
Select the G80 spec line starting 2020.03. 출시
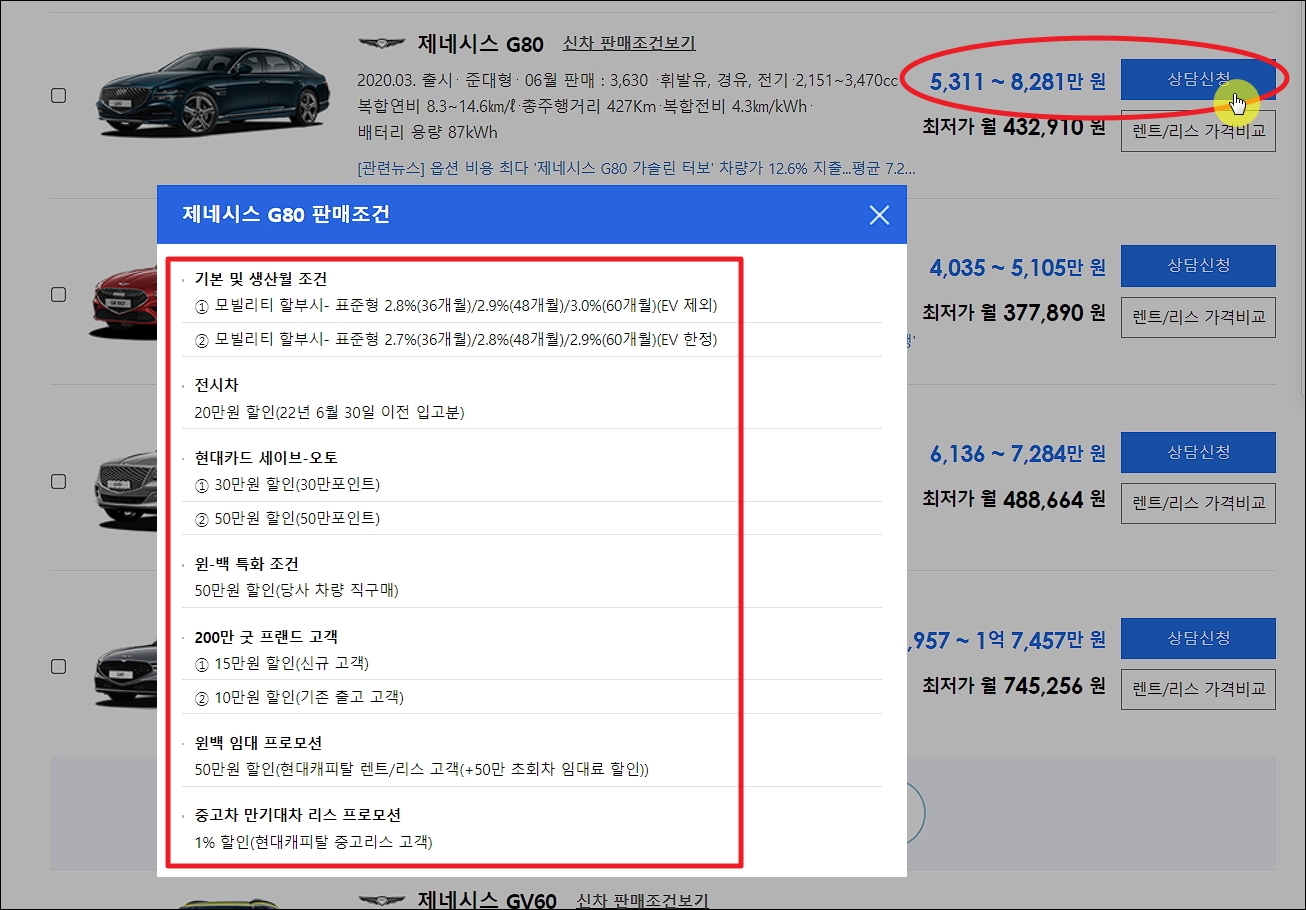pyautogui.click(x=628, y=80)
